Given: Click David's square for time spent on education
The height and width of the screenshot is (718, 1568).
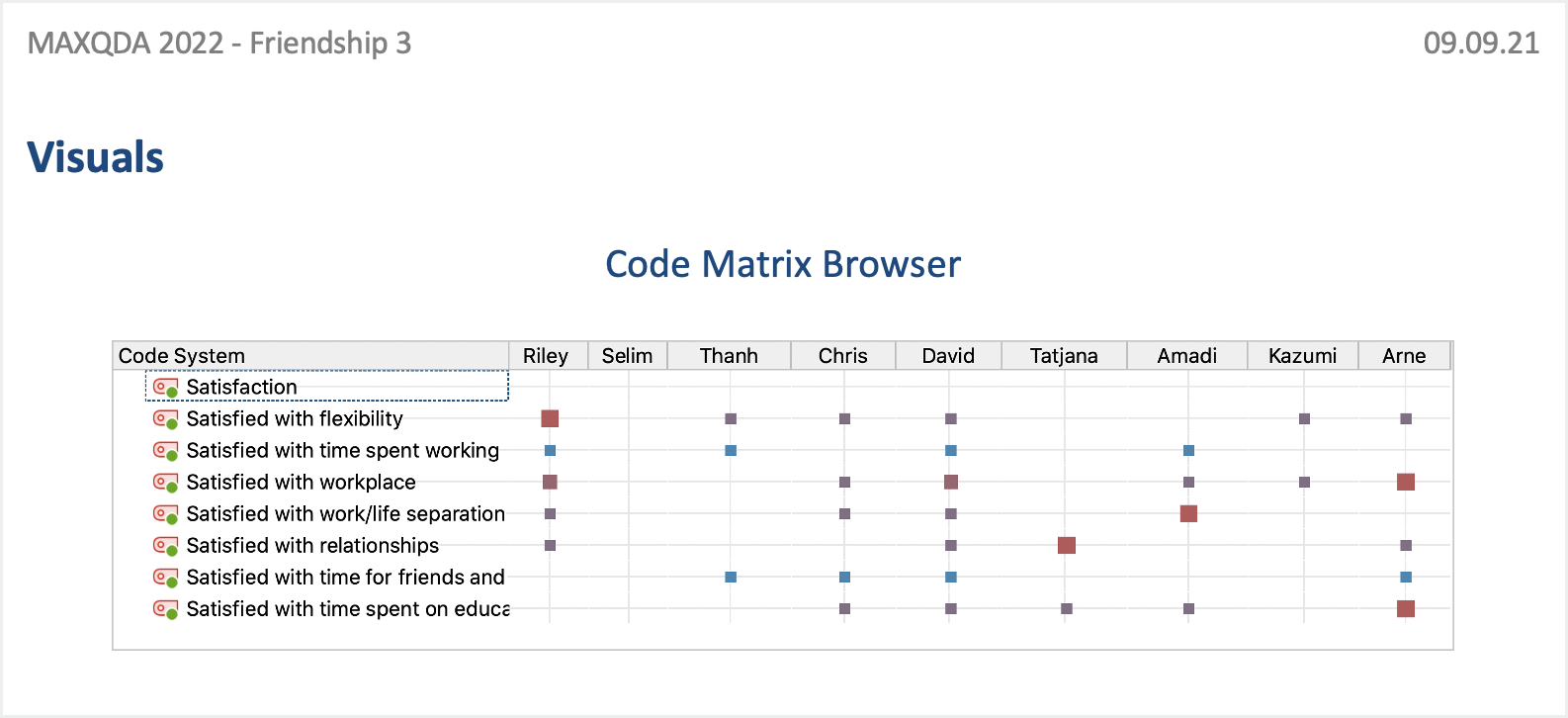Looking at the screenshot, I should tap(951, 608).
